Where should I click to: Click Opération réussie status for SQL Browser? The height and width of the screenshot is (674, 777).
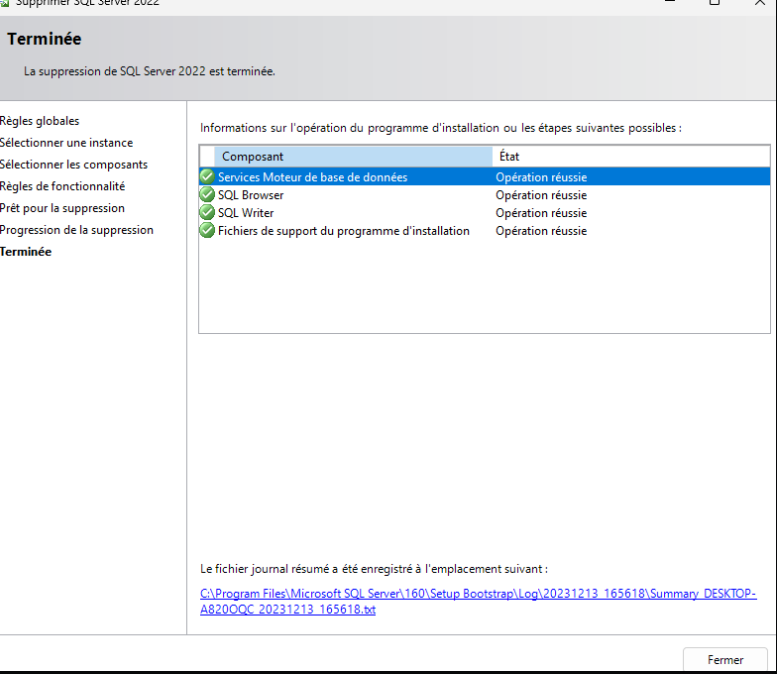tap(541, 195)
